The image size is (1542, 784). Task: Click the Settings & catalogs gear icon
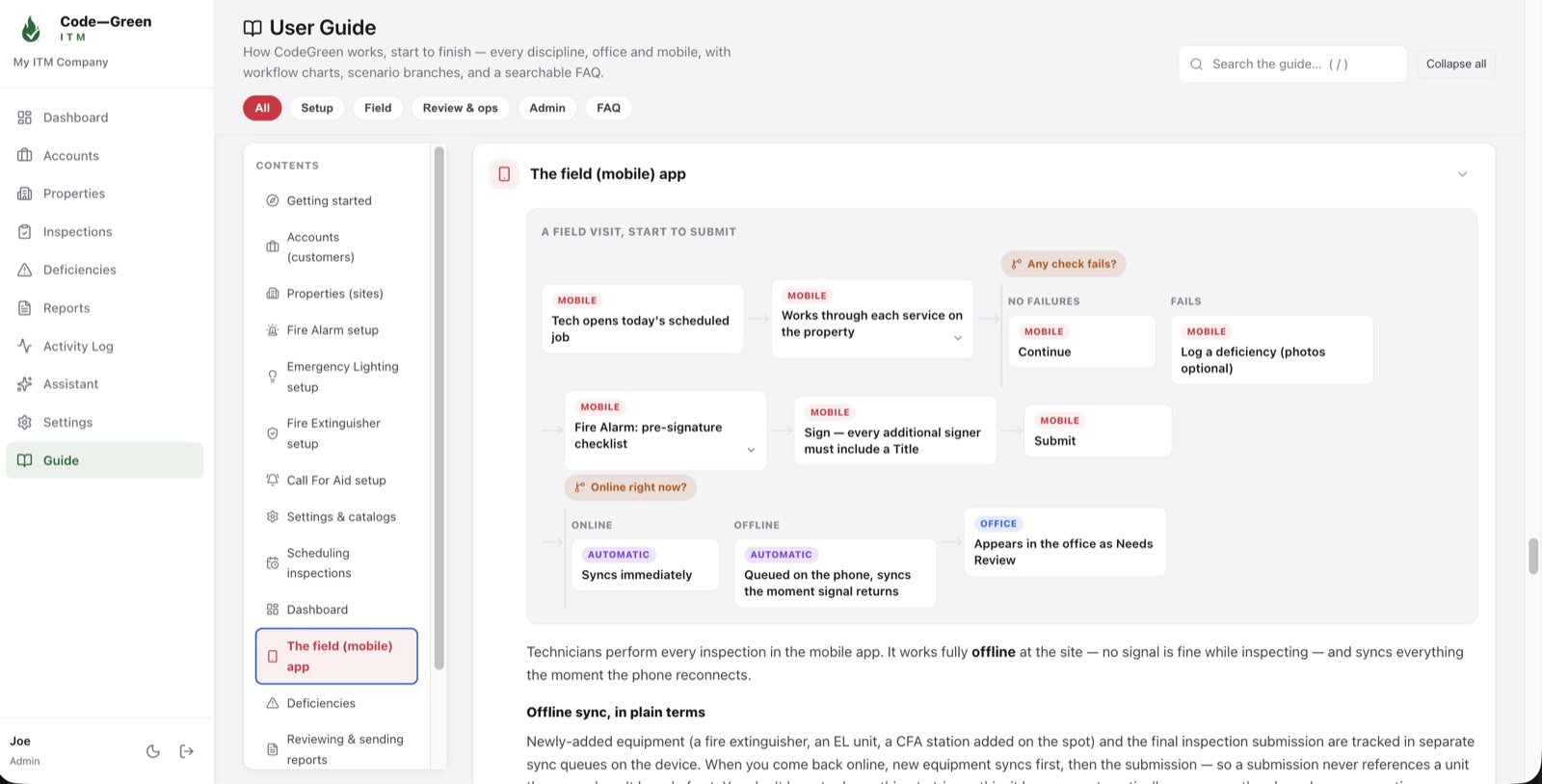(273, 517)
